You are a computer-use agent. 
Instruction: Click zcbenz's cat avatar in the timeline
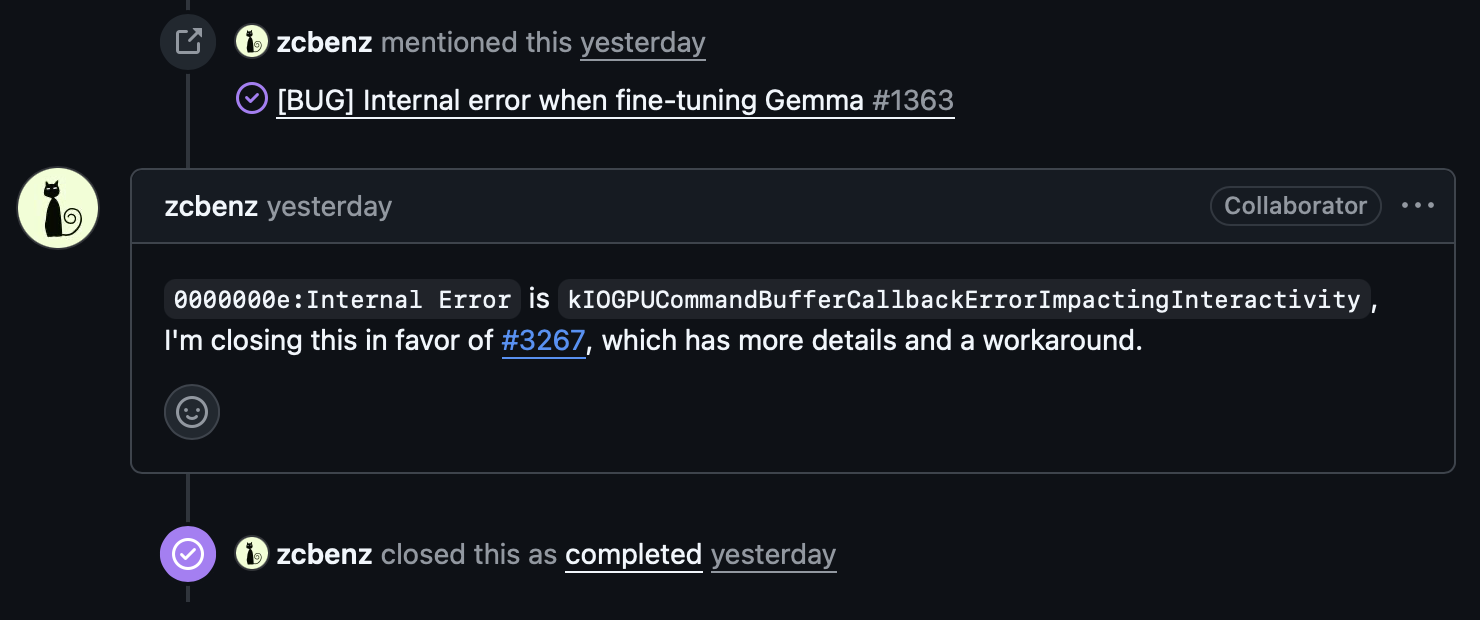click(x=57, y=207)
